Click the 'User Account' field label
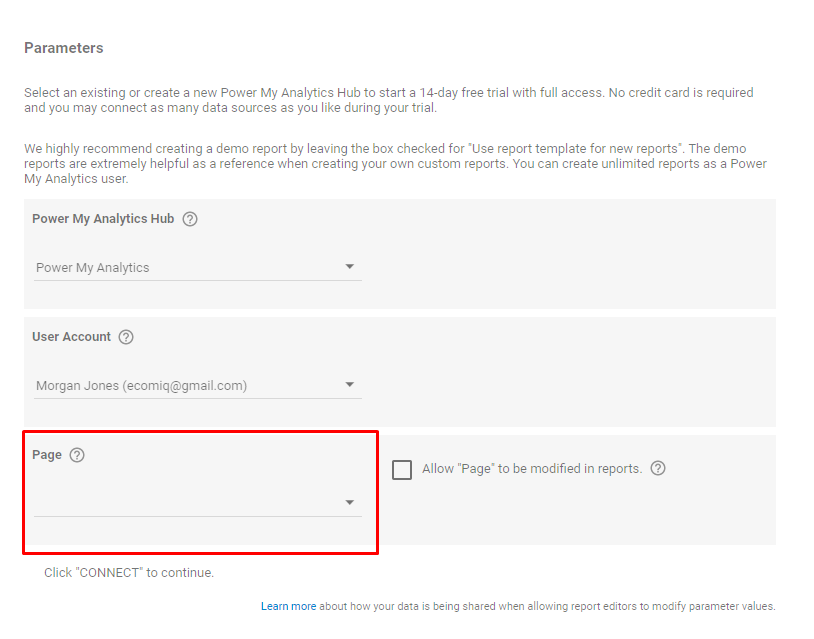Image resolution: width=814 pixels, height=639 pixels. tap(71, 337)
